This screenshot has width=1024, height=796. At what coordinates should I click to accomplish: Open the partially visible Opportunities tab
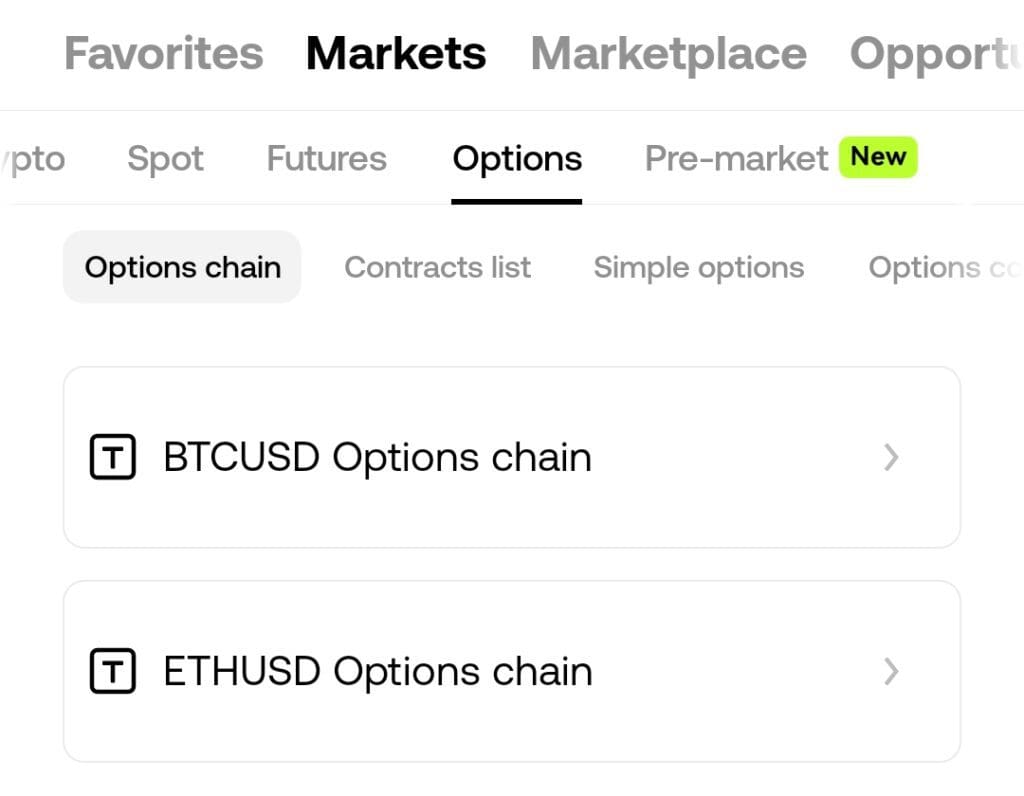[935, 53]
